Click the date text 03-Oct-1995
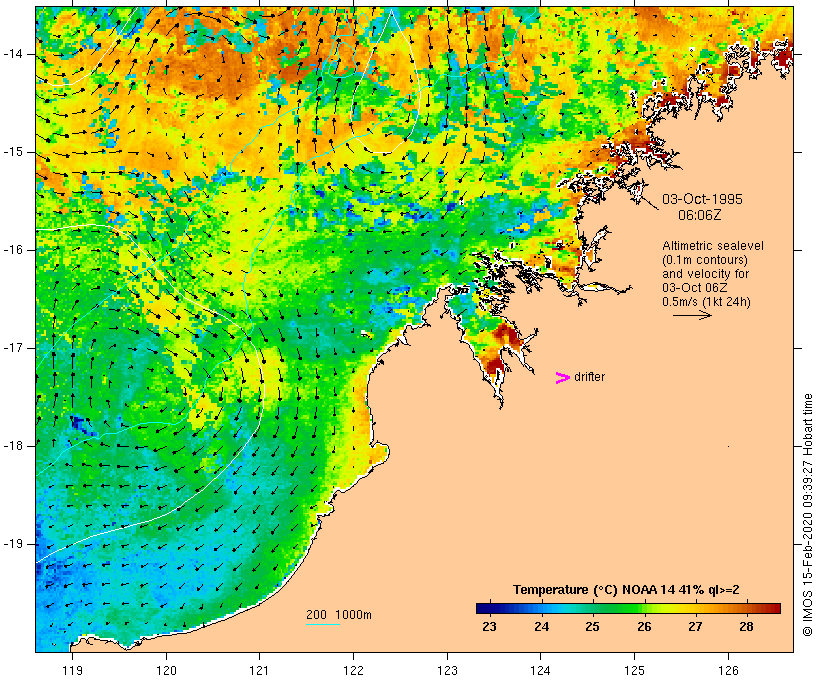The height and width of the screenshot is (680, 820). [x=702, y=199]
